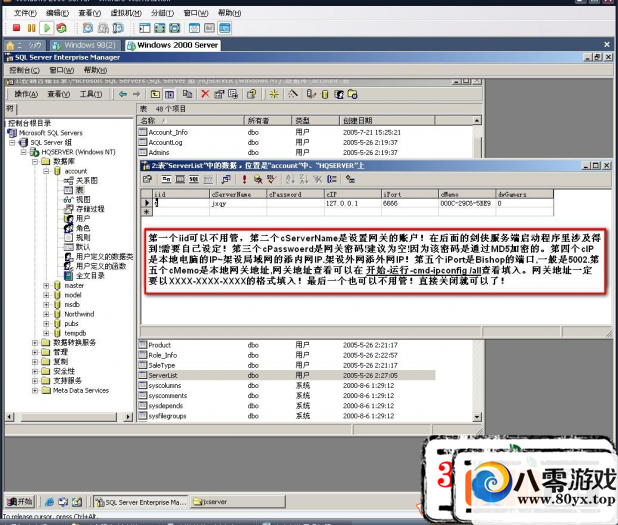Screen dimensions: 618x525
Task: Expand Meta Data Services folder
Action: click(35, 391)
